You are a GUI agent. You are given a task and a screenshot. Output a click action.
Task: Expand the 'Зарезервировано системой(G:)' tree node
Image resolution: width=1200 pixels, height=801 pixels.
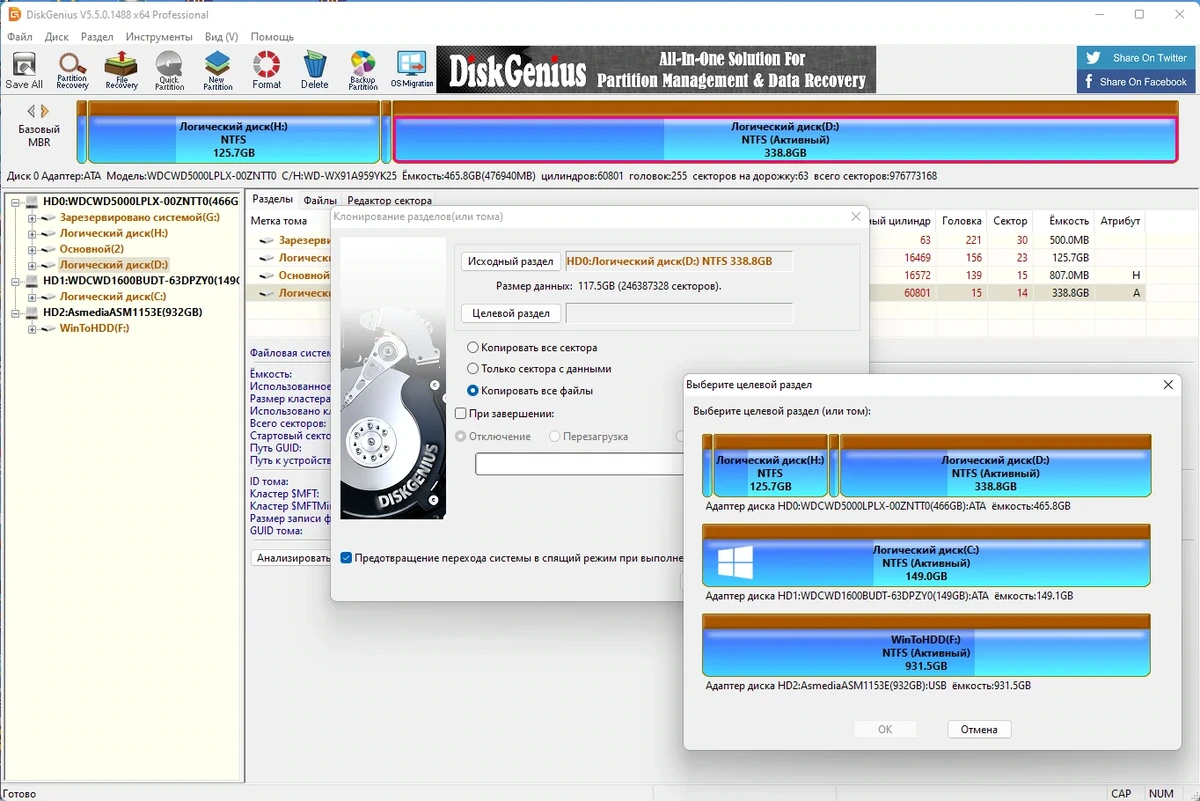tap(32, 218)
